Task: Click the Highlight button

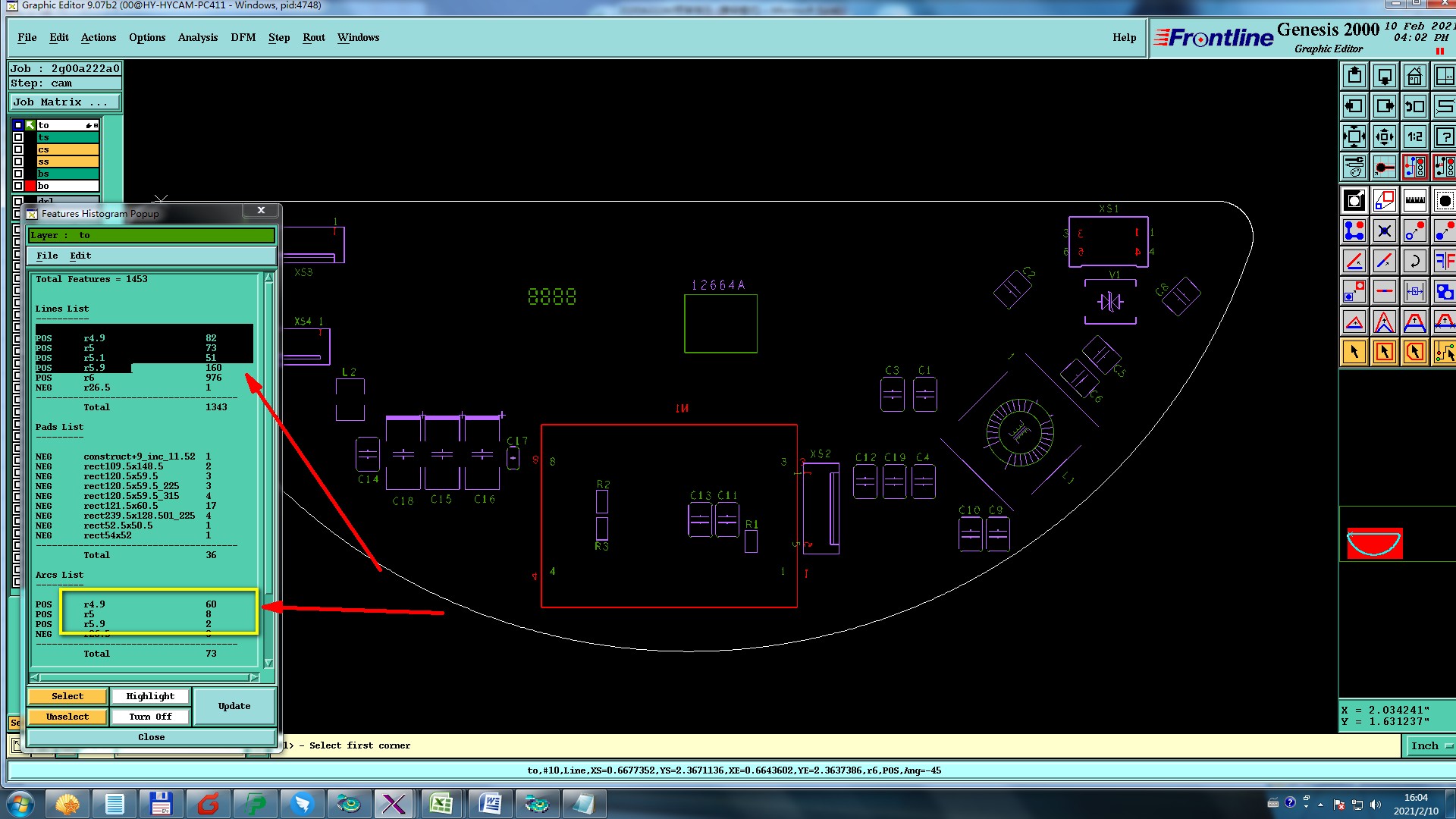Action: 150,696
